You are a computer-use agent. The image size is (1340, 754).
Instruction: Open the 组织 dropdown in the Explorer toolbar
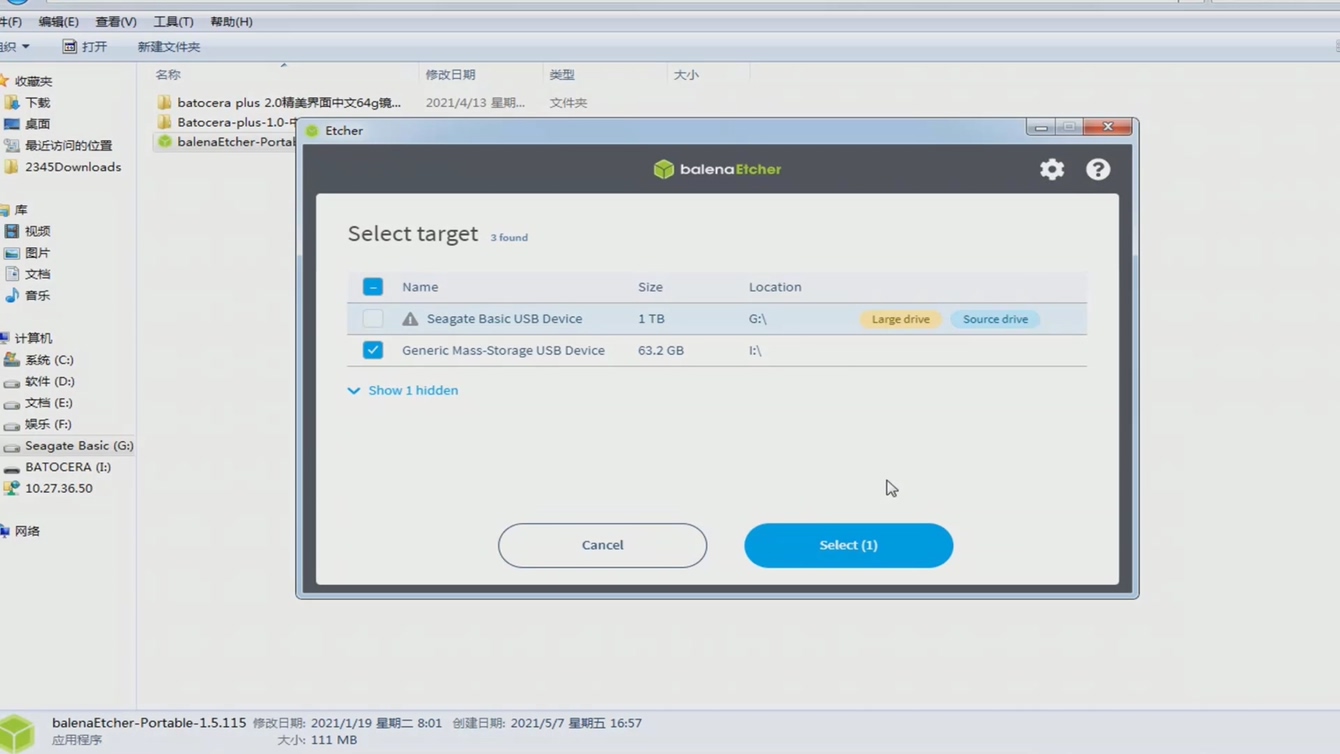[x=15, y=47]
